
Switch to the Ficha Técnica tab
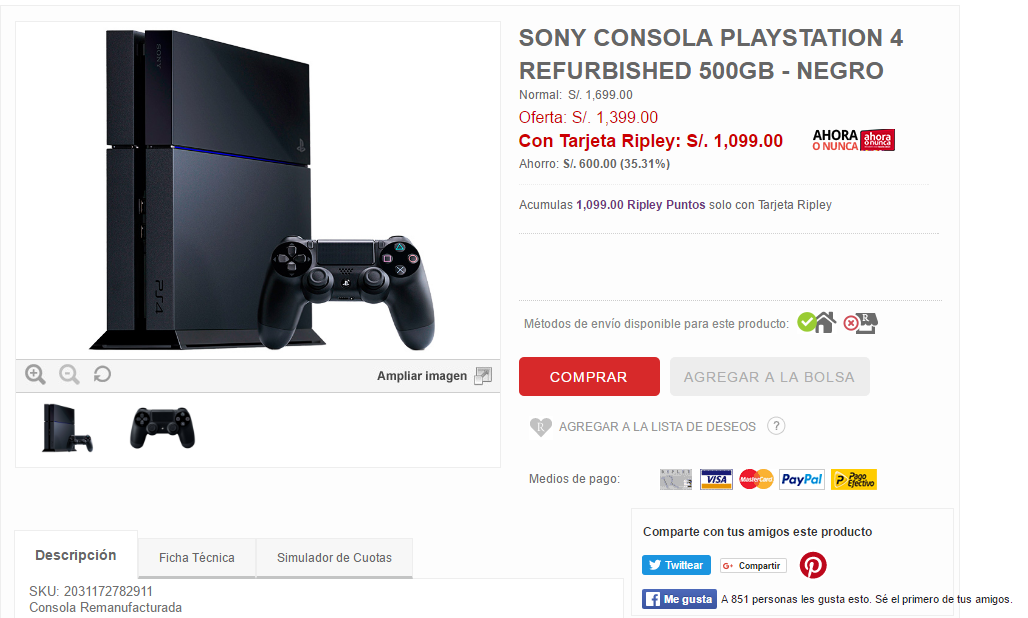(x=197, y=558)
